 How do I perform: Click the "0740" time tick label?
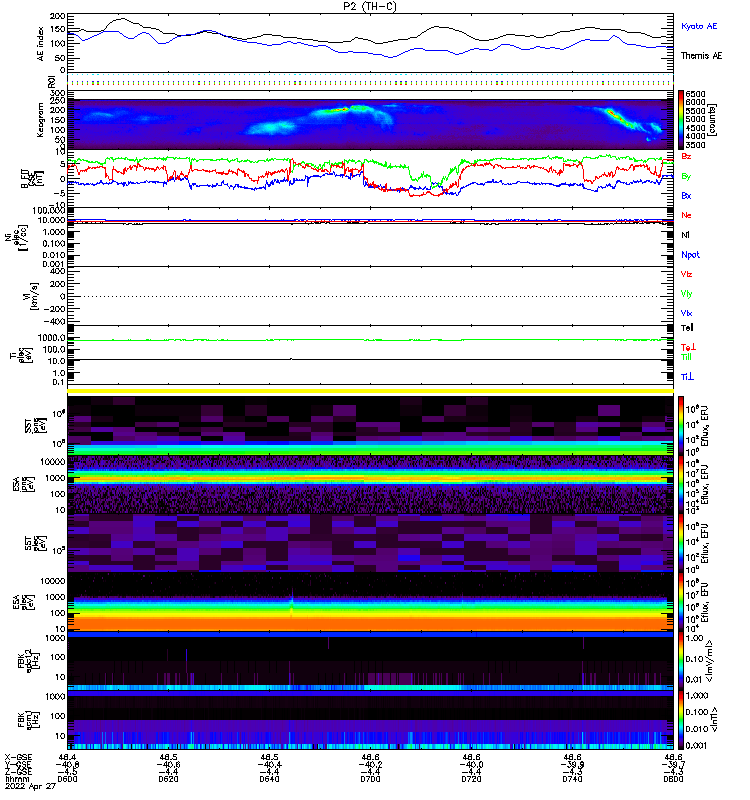(x=572, y=779)
